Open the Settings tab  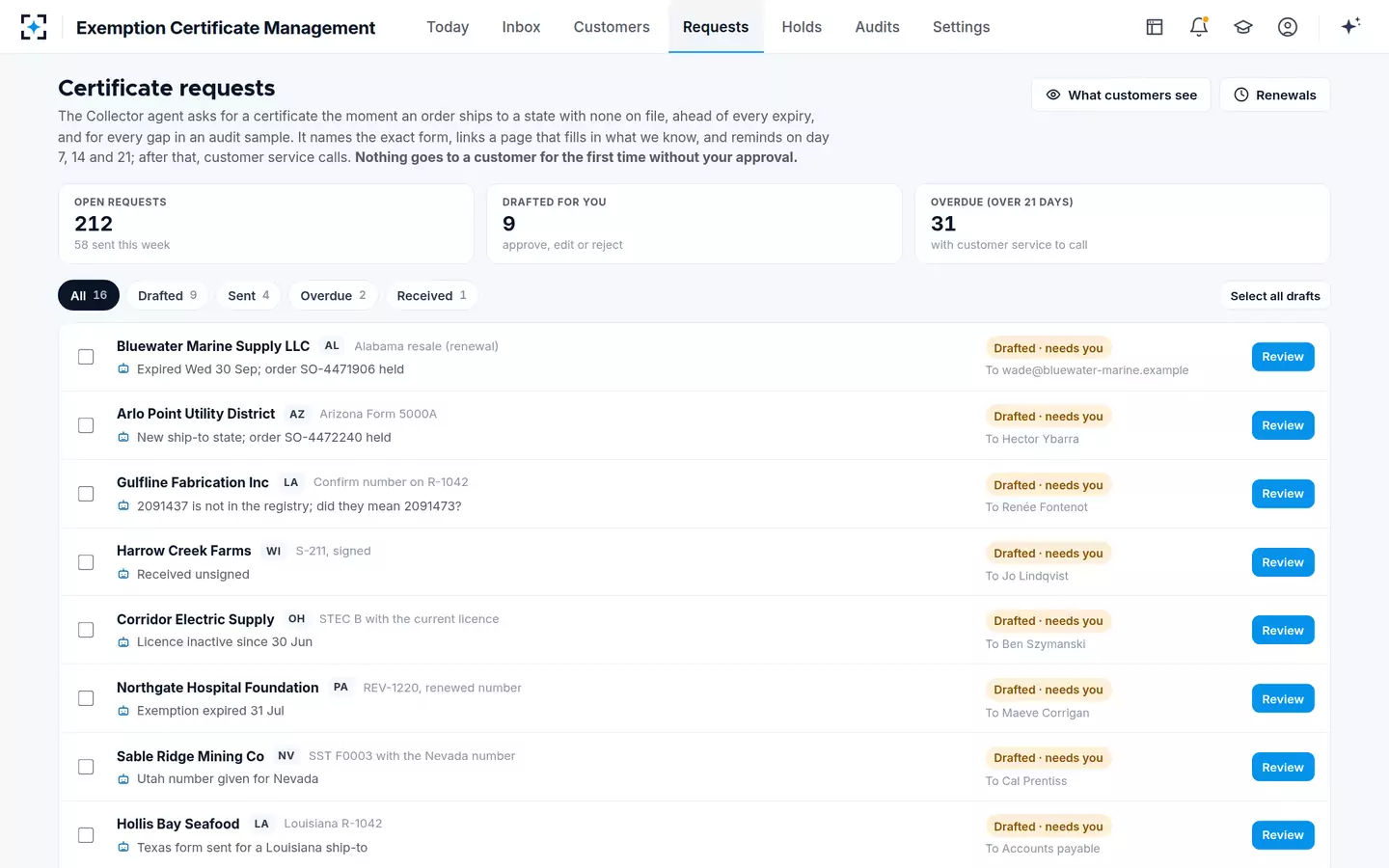tap(961, 27)
